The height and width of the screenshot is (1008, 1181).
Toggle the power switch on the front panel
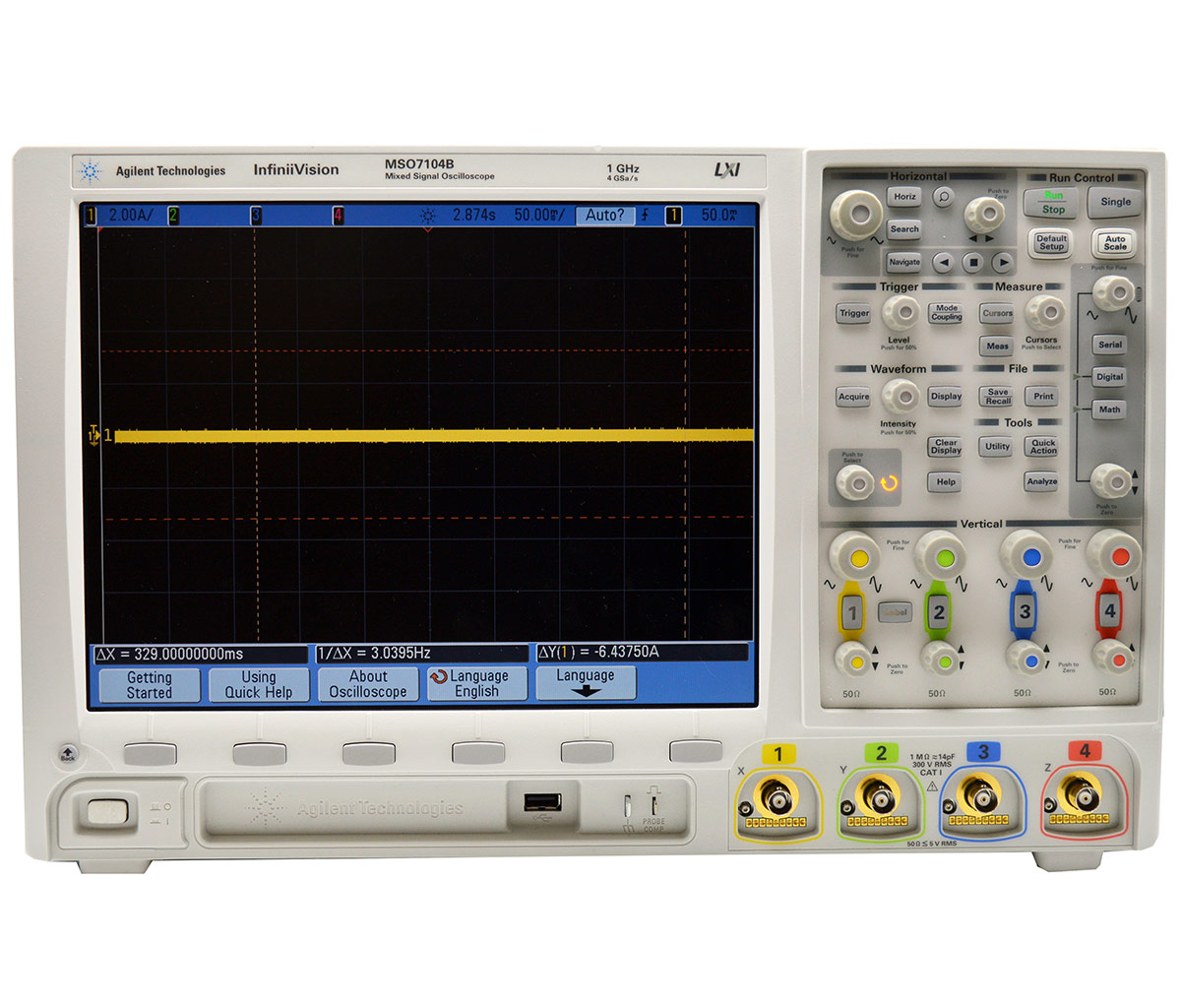(x=107, y=811)
